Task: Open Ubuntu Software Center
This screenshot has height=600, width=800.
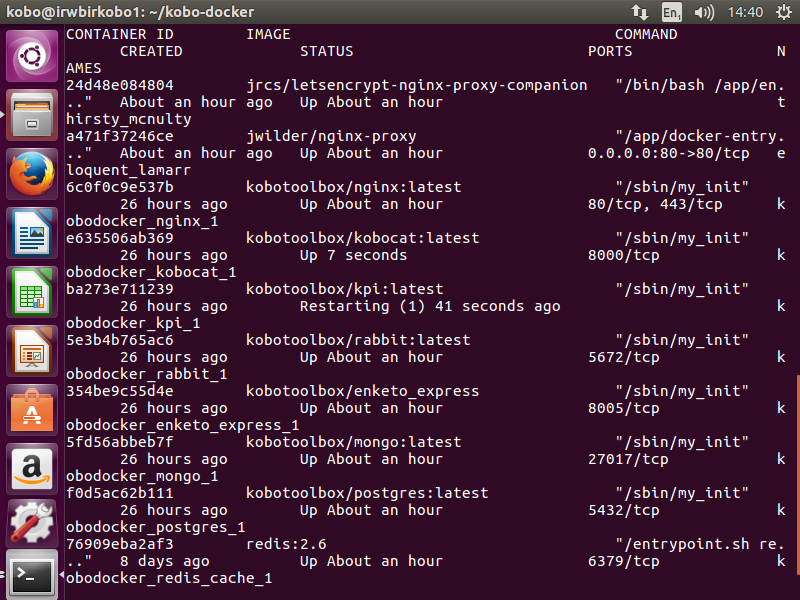Action: (32, 411)
